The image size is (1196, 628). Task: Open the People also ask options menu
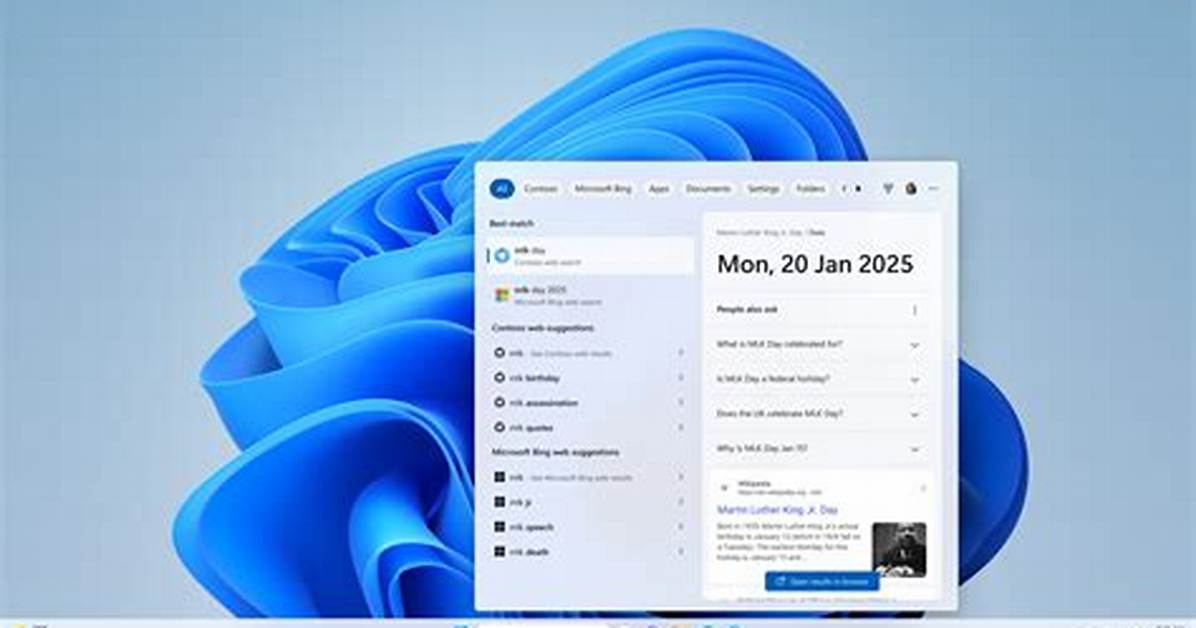[x=915, y=310]
